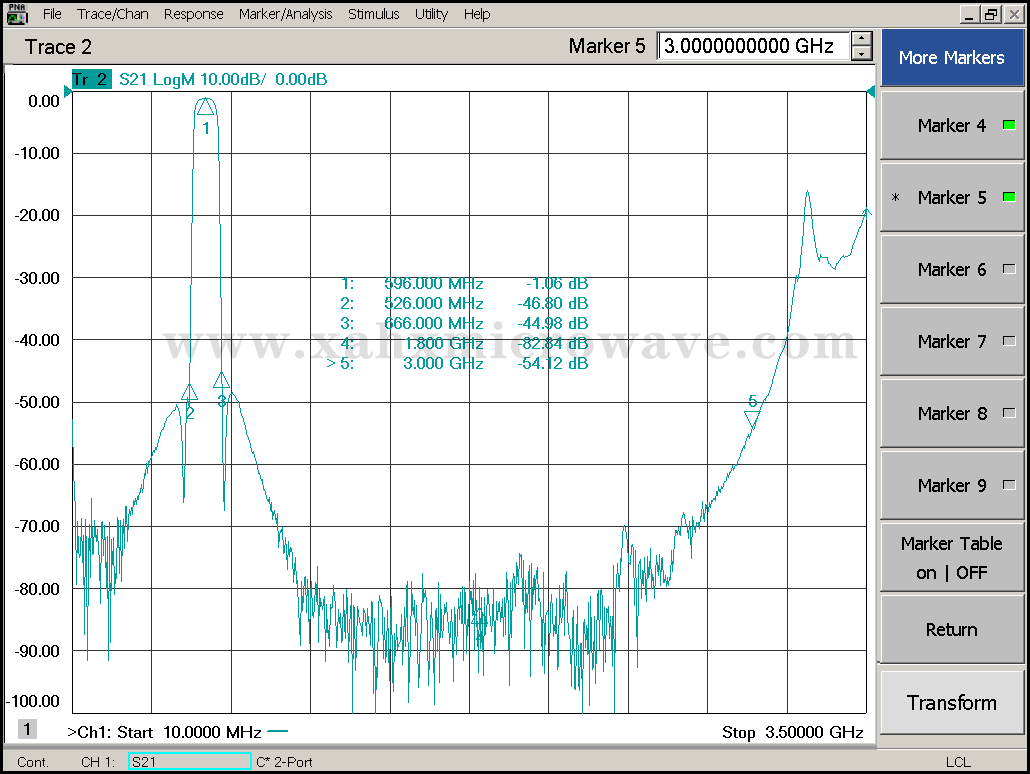The height and width of the screenshot is (774, 1030).
Task: Select marker 1 triangle at the passband peak
Action: pos(206,106)
